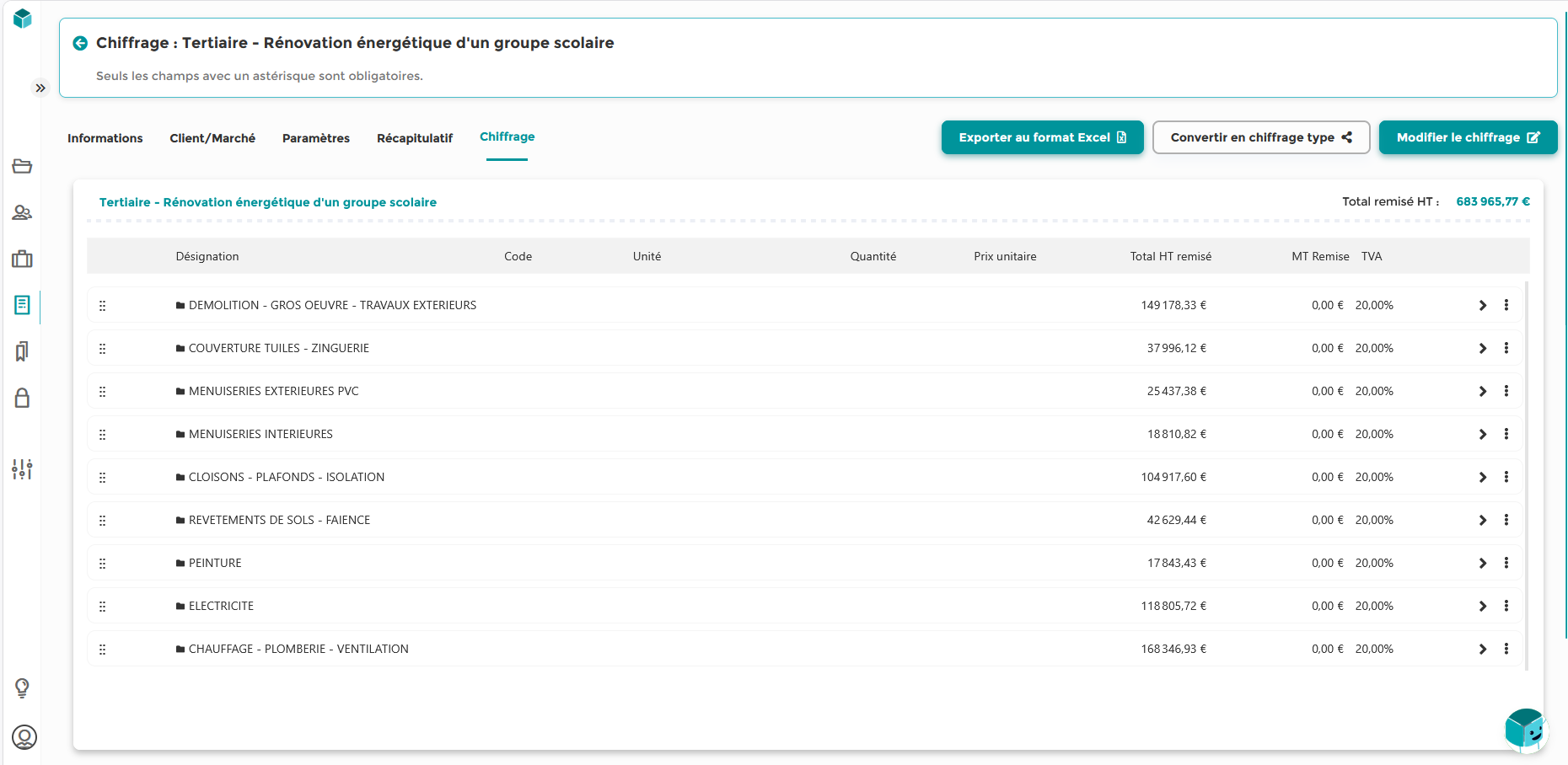Expand the PEINTURE row chevron
This screenshot has height=765, width=1568.
coord(1483,563)
